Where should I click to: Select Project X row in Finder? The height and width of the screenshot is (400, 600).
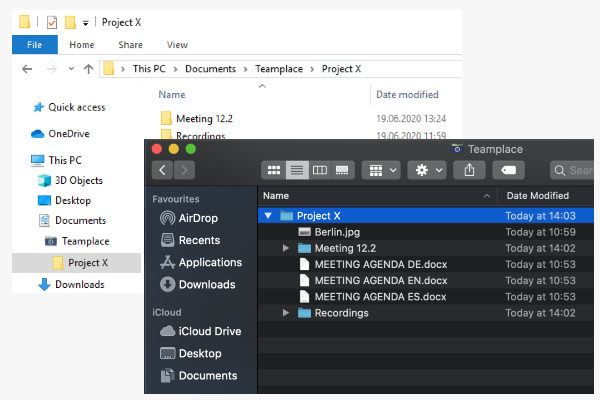coord(426,216)
